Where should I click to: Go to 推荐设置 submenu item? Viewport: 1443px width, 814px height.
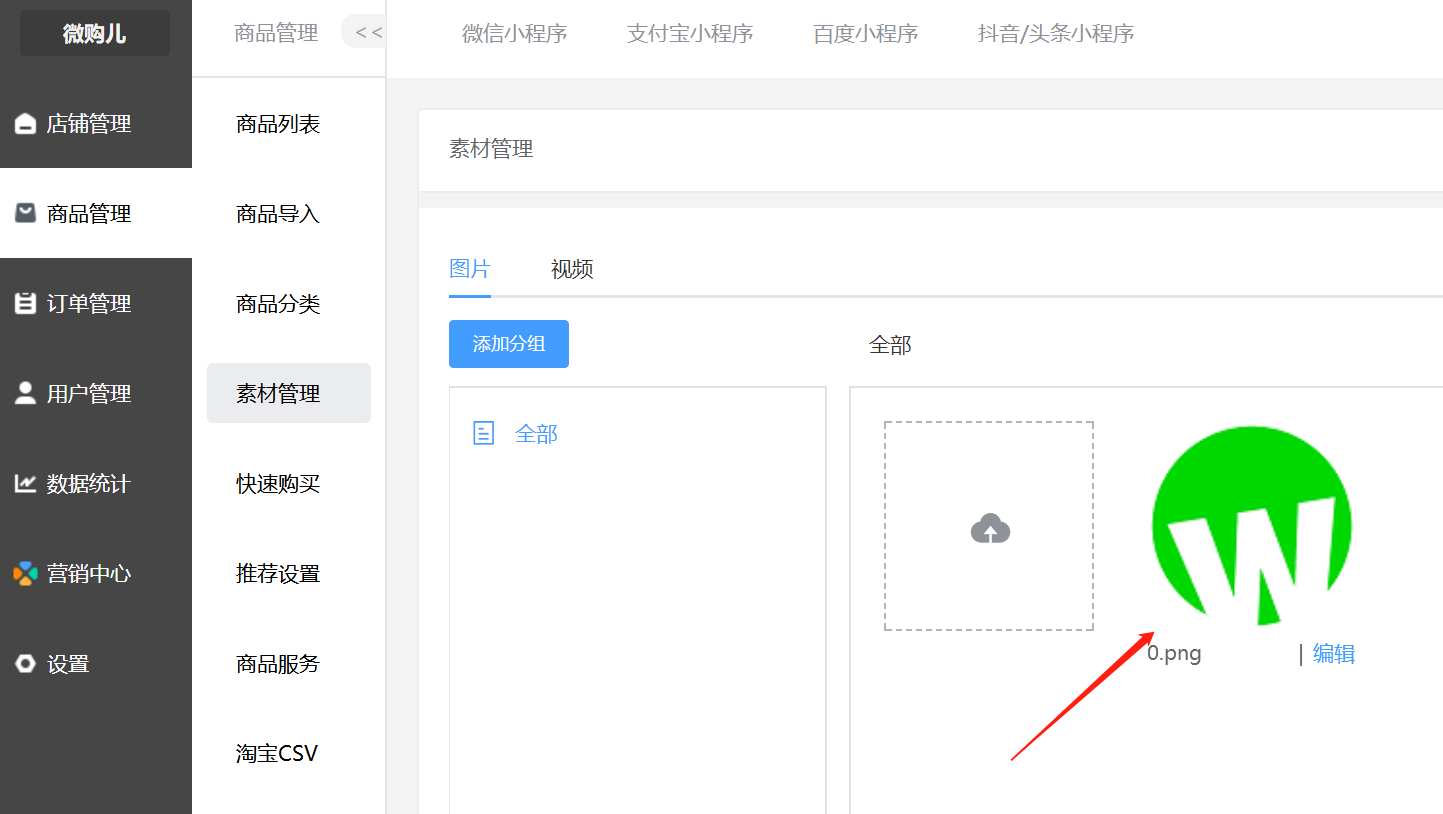point(278,574)
